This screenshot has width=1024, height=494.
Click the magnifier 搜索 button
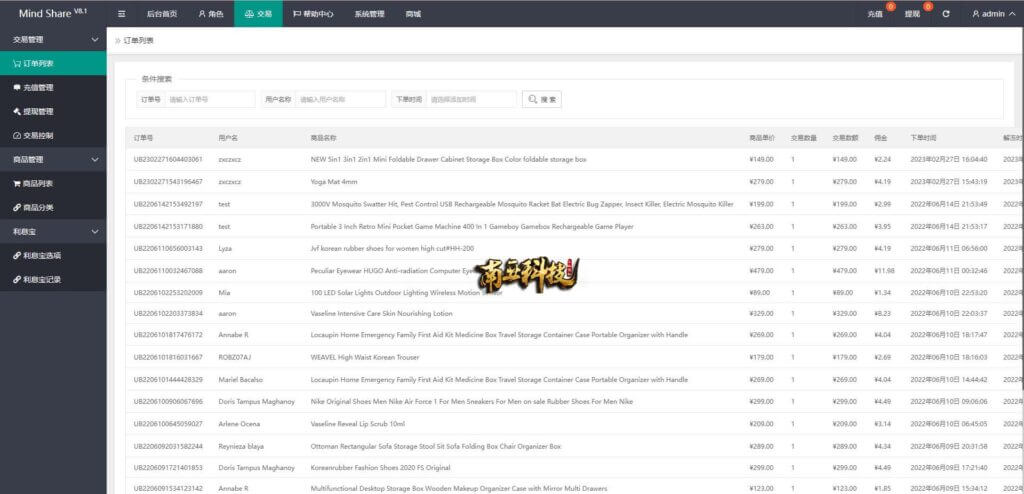[542, 99]
